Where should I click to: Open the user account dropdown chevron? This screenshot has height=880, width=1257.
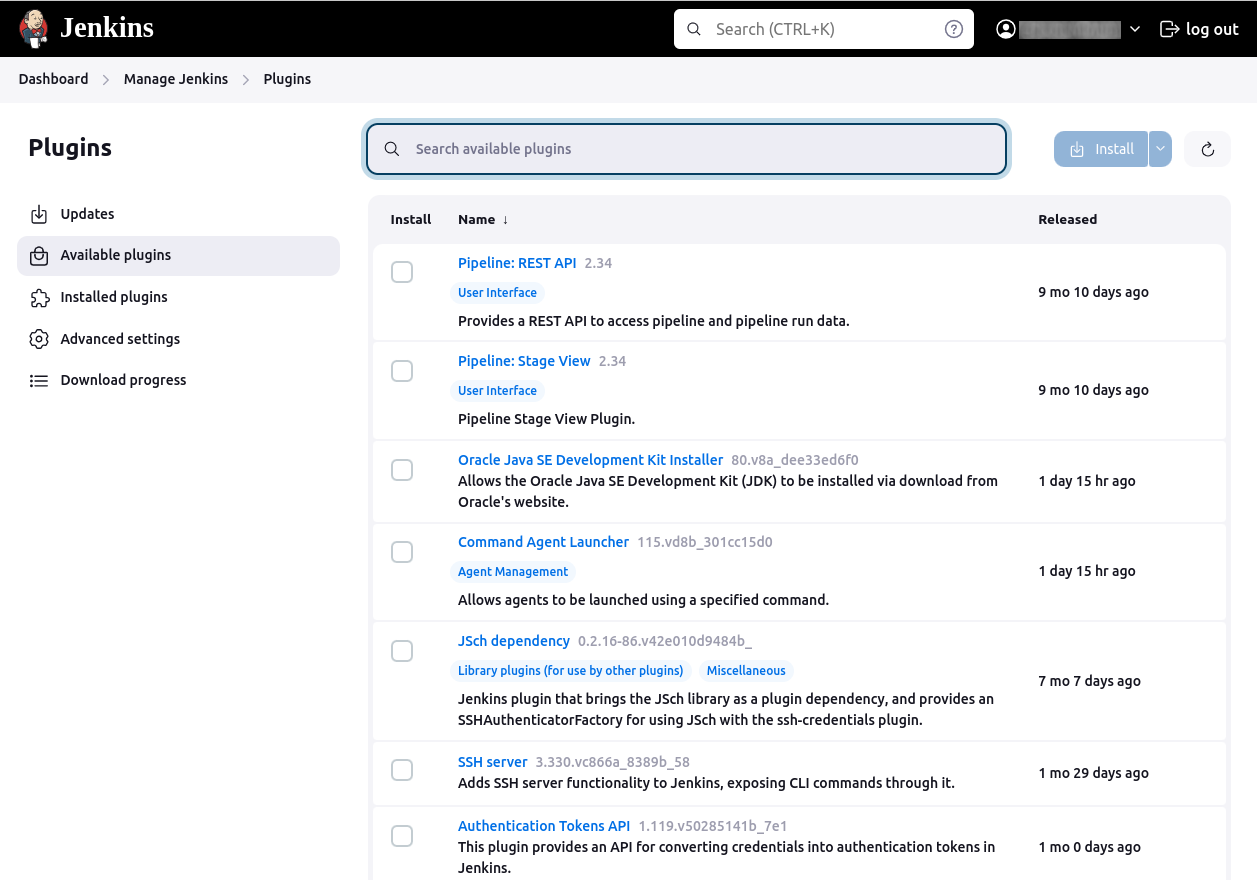pos(1134,29)
